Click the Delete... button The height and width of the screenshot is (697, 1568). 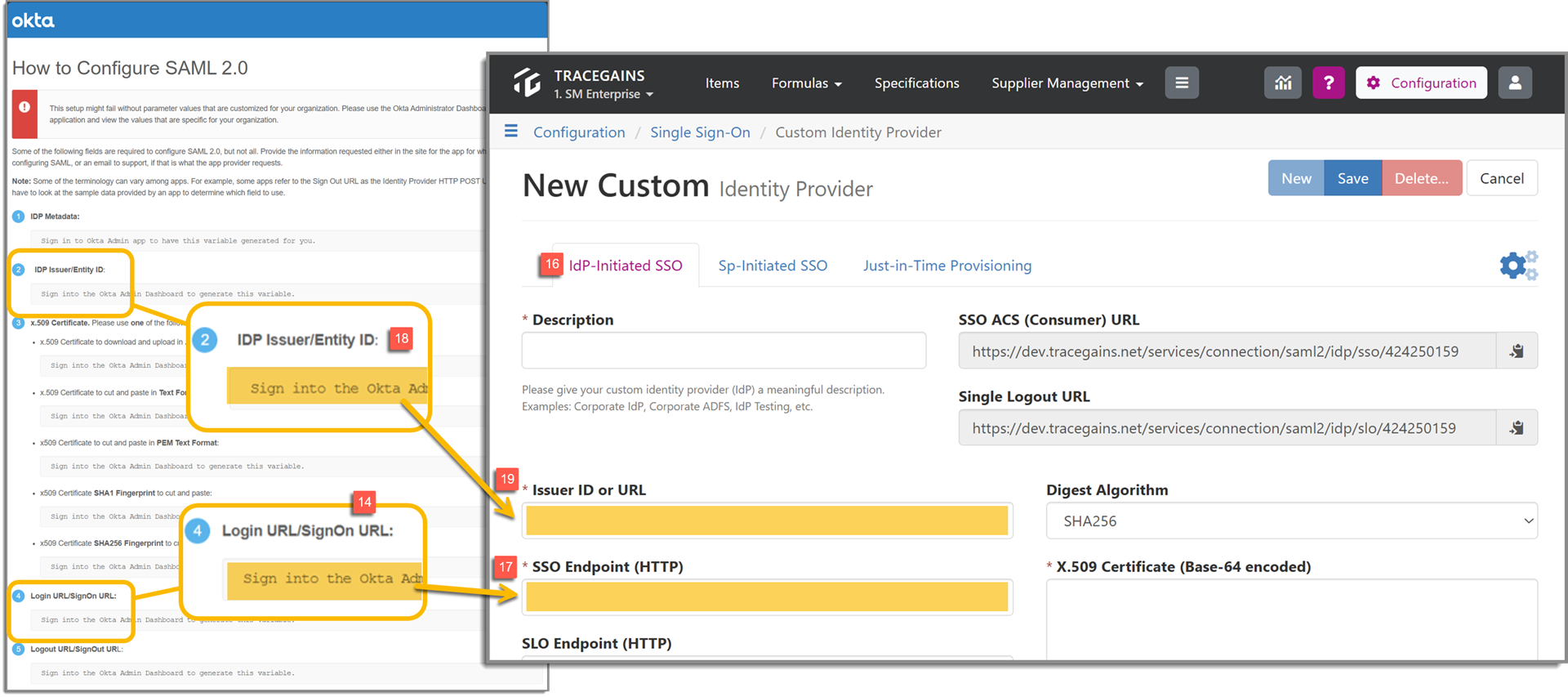click(1421, 178)
